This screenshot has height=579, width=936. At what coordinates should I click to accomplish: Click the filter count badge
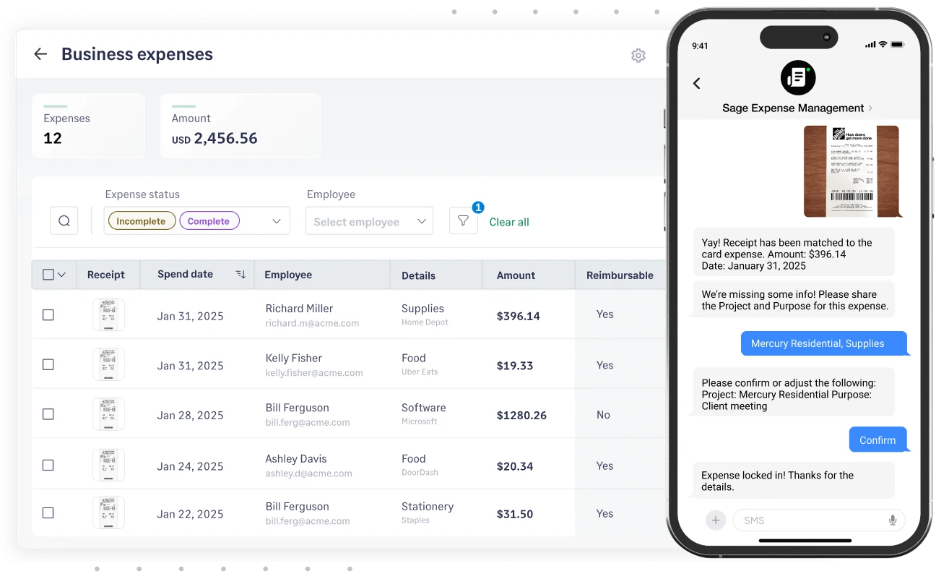(478, 207)
